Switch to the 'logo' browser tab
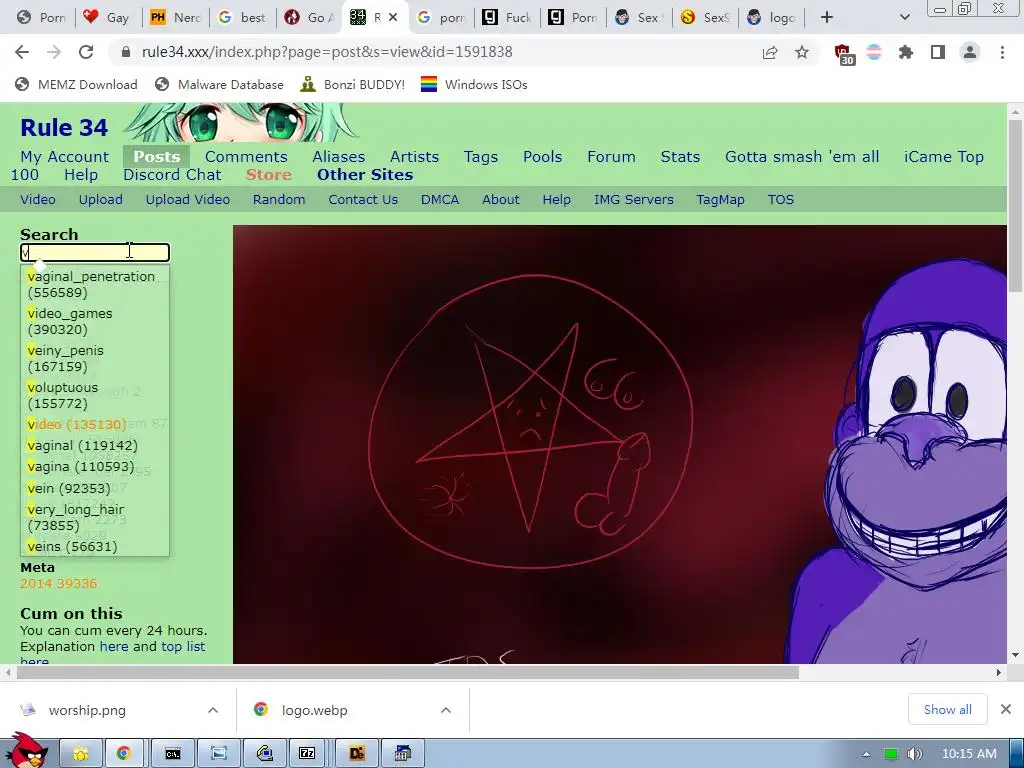The image size is (1024, 768). coord(771,18)
